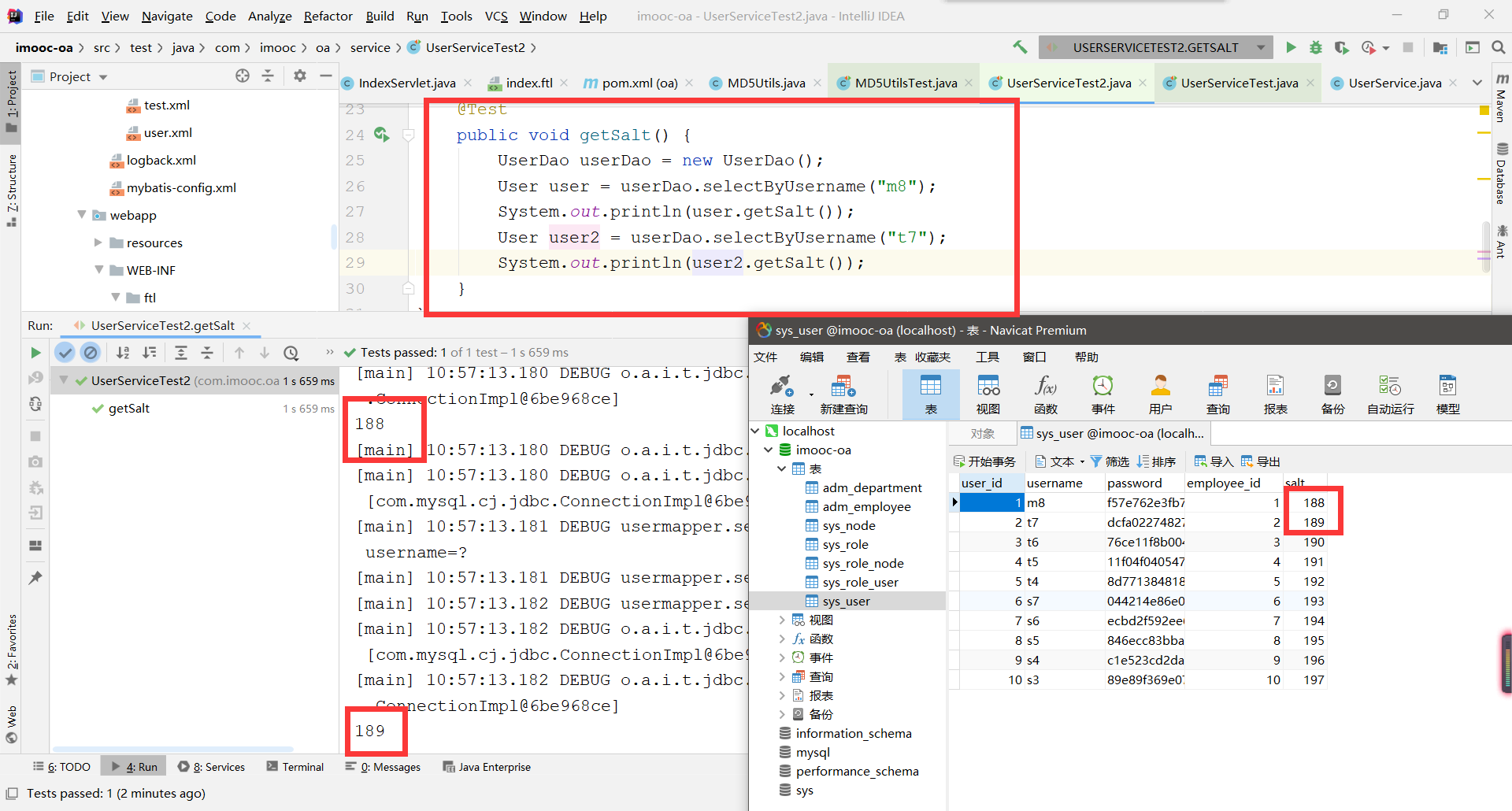Select Navicat 视图 views icon
The image size is (1512, 811).
pyautogui.click(x=988, y=394)
